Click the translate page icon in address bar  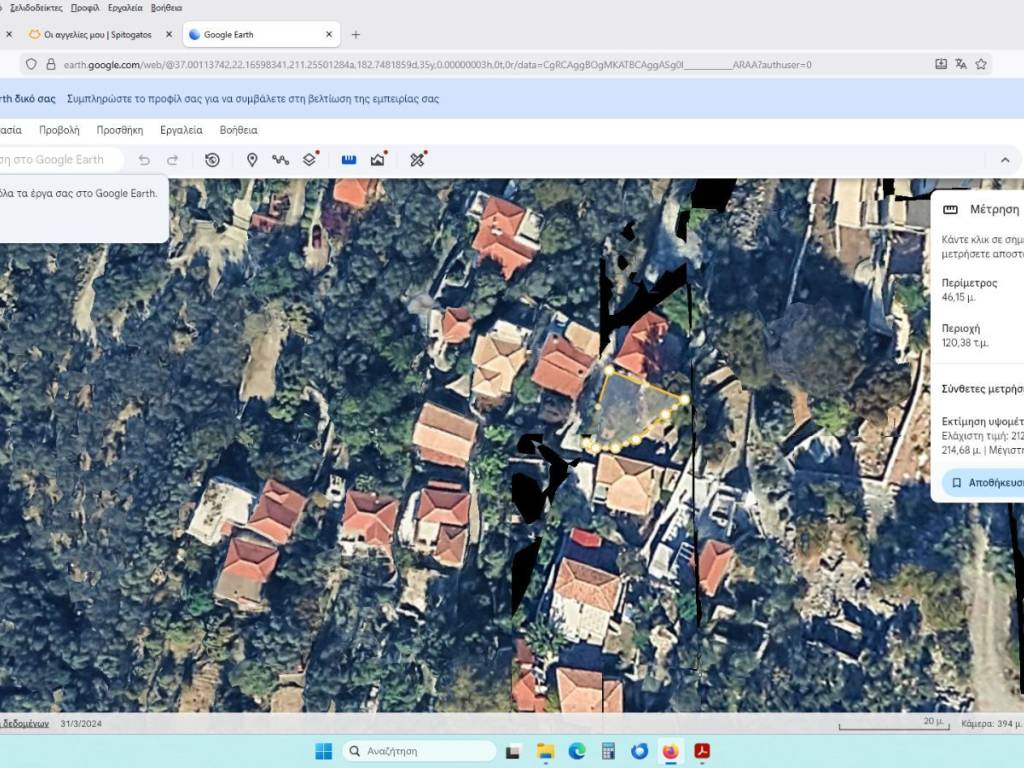click(961, 64)
